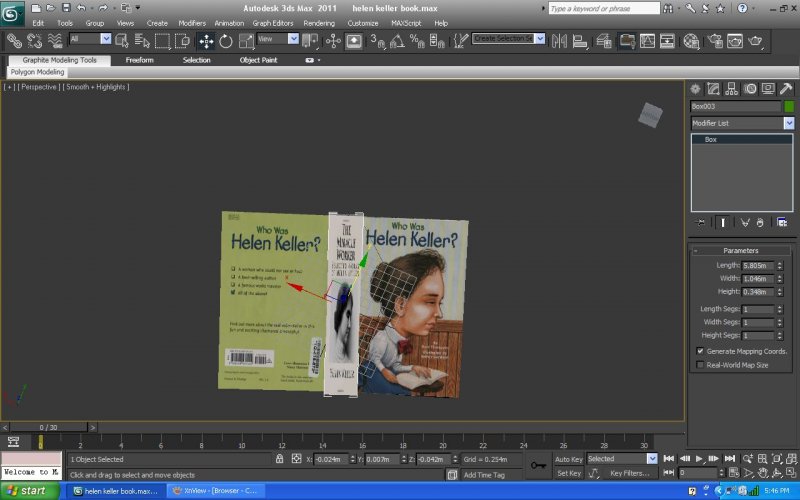Toggle 3D Snaps
Viewport: 800px width, 500px height.
coord(378,41)
